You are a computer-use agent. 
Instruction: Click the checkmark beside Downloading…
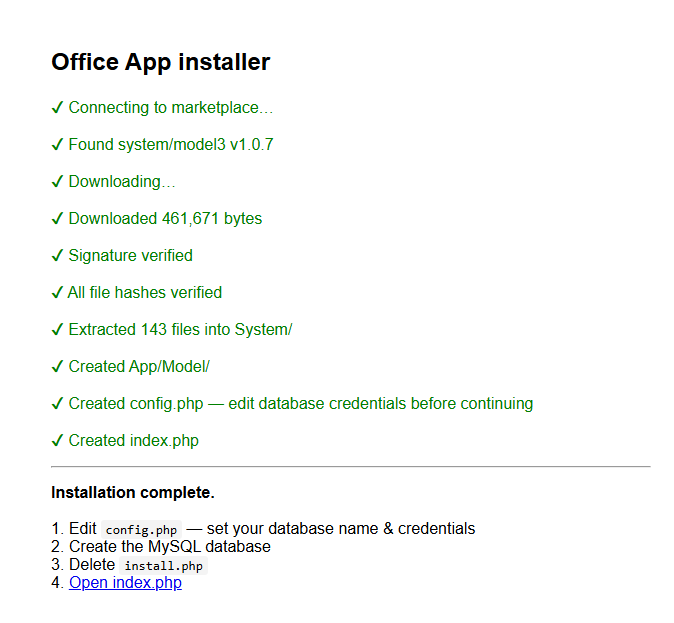(58, 182)
